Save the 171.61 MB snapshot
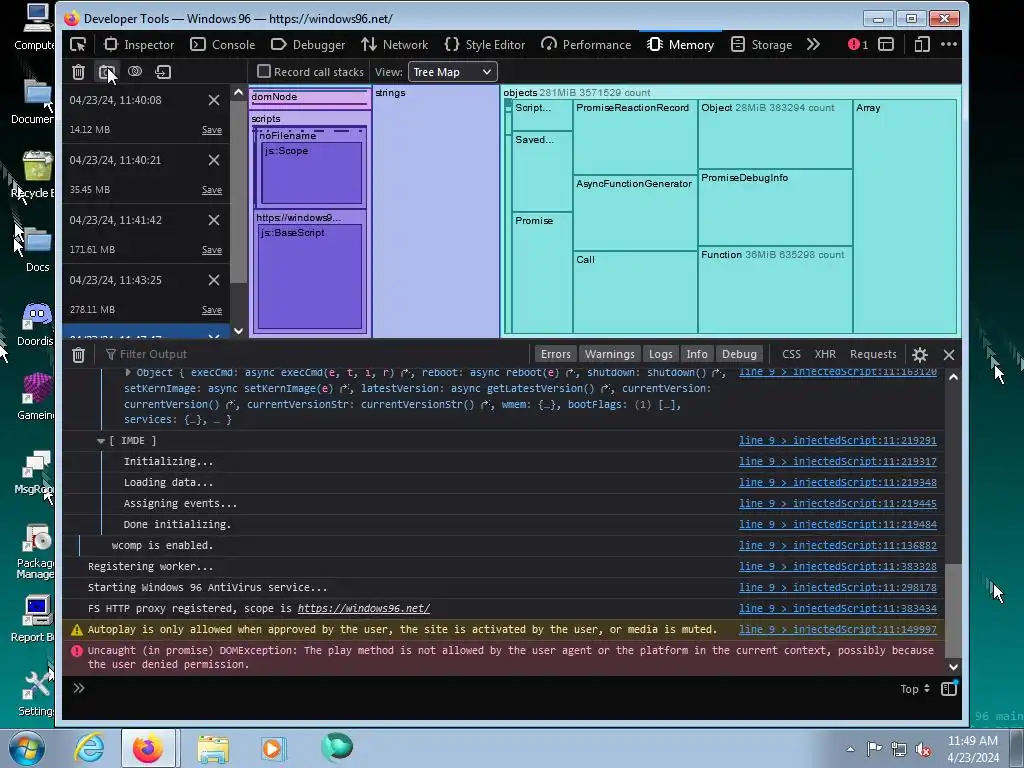The image size is (1024, 768). [212, 250]
